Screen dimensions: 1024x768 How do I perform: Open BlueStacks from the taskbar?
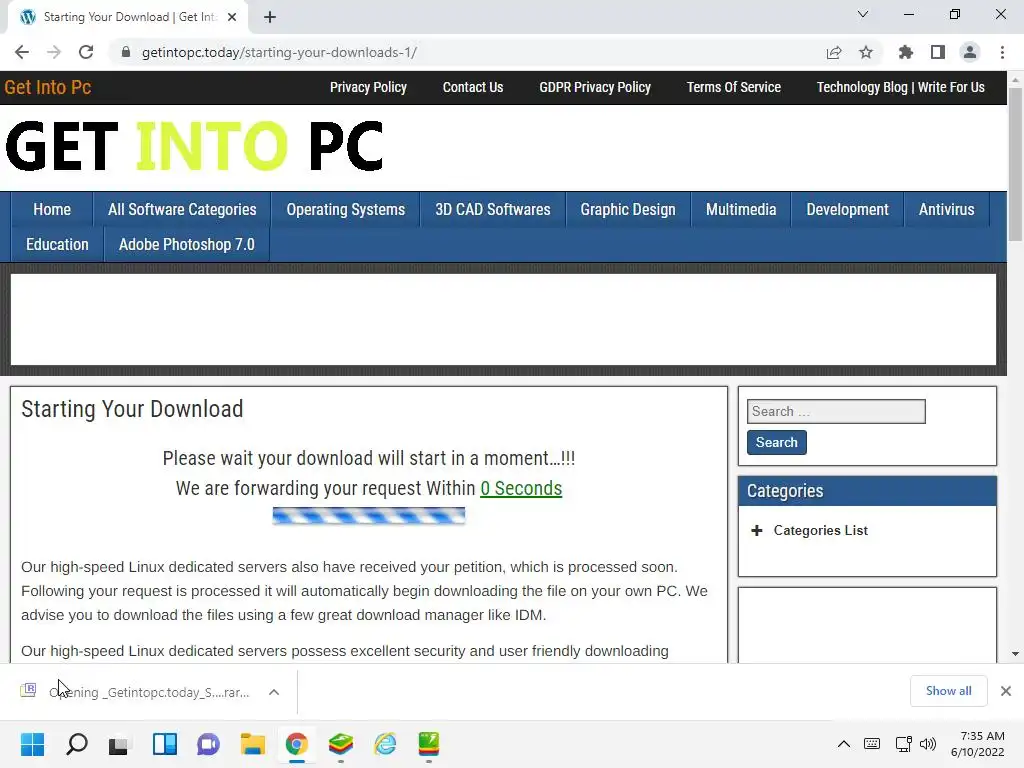(x=341, y=744)
